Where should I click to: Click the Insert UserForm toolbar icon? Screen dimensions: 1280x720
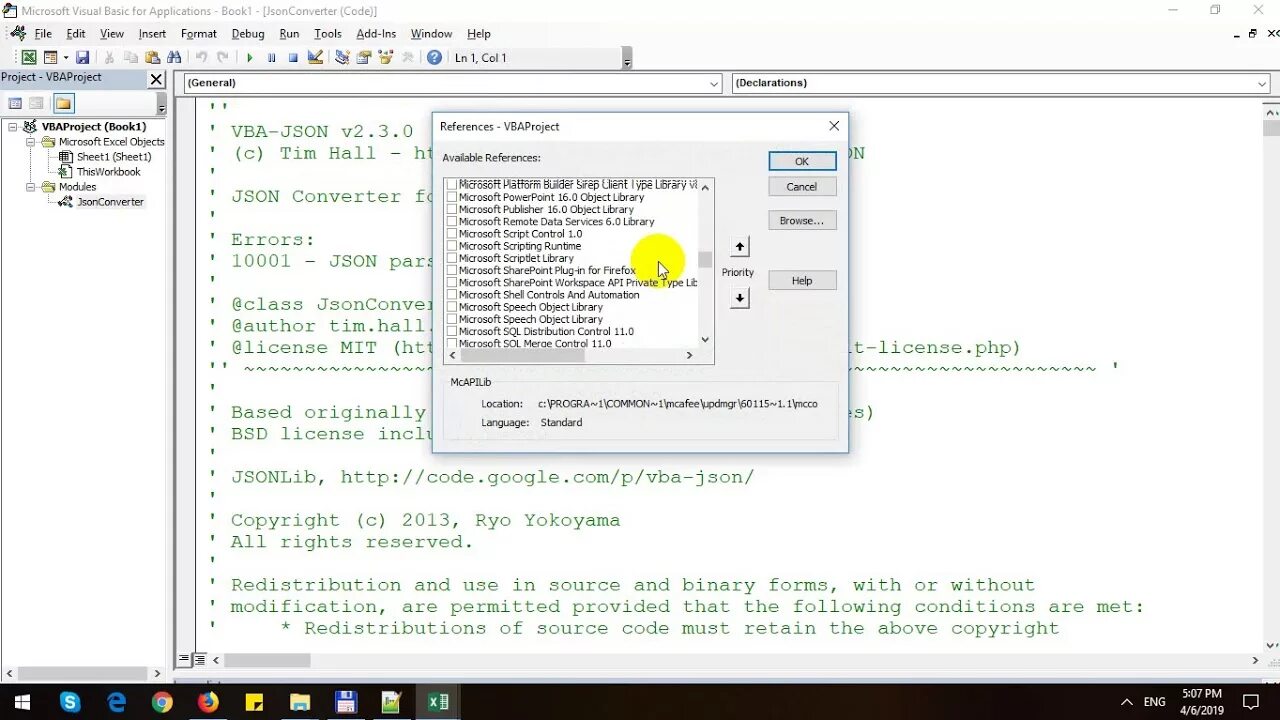50,58
